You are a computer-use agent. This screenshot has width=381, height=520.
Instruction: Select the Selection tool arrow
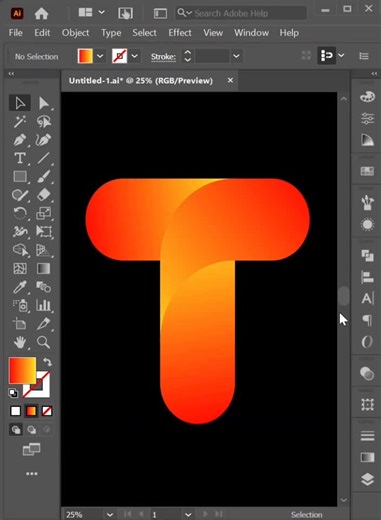coord(20,103)
